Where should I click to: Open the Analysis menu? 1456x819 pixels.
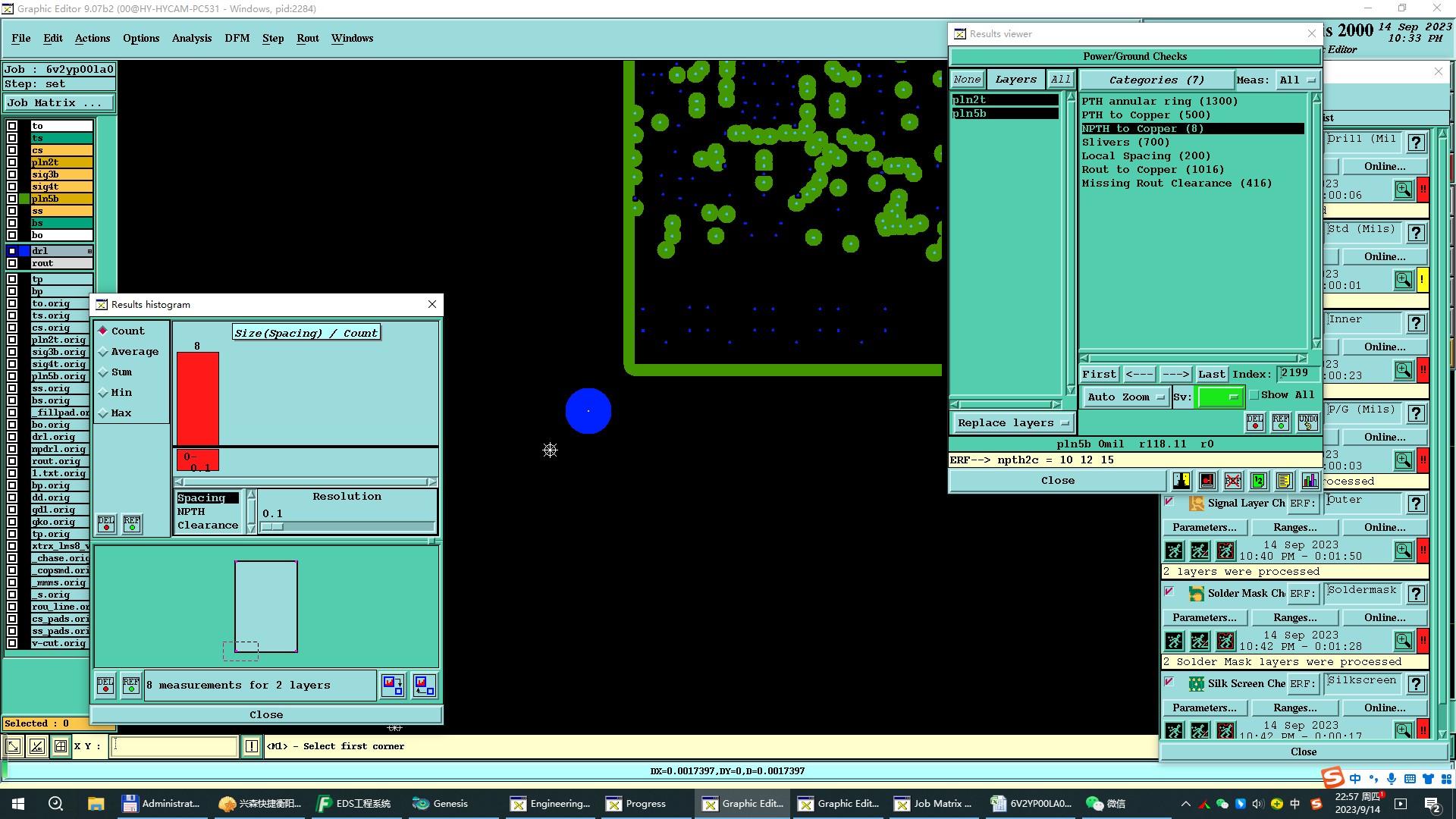point(191,38)
